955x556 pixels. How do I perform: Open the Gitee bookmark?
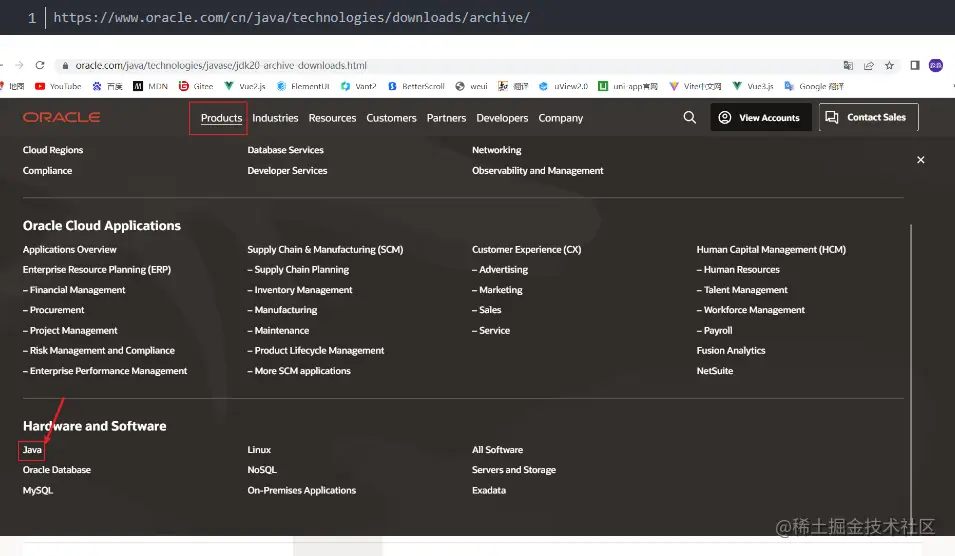(196, 87)
